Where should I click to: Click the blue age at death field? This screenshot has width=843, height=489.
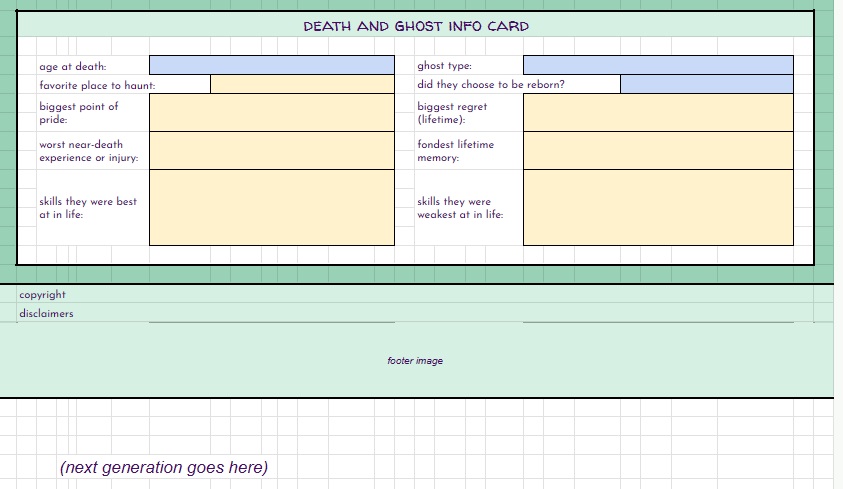pyautogui.click(x=271, y=65)
